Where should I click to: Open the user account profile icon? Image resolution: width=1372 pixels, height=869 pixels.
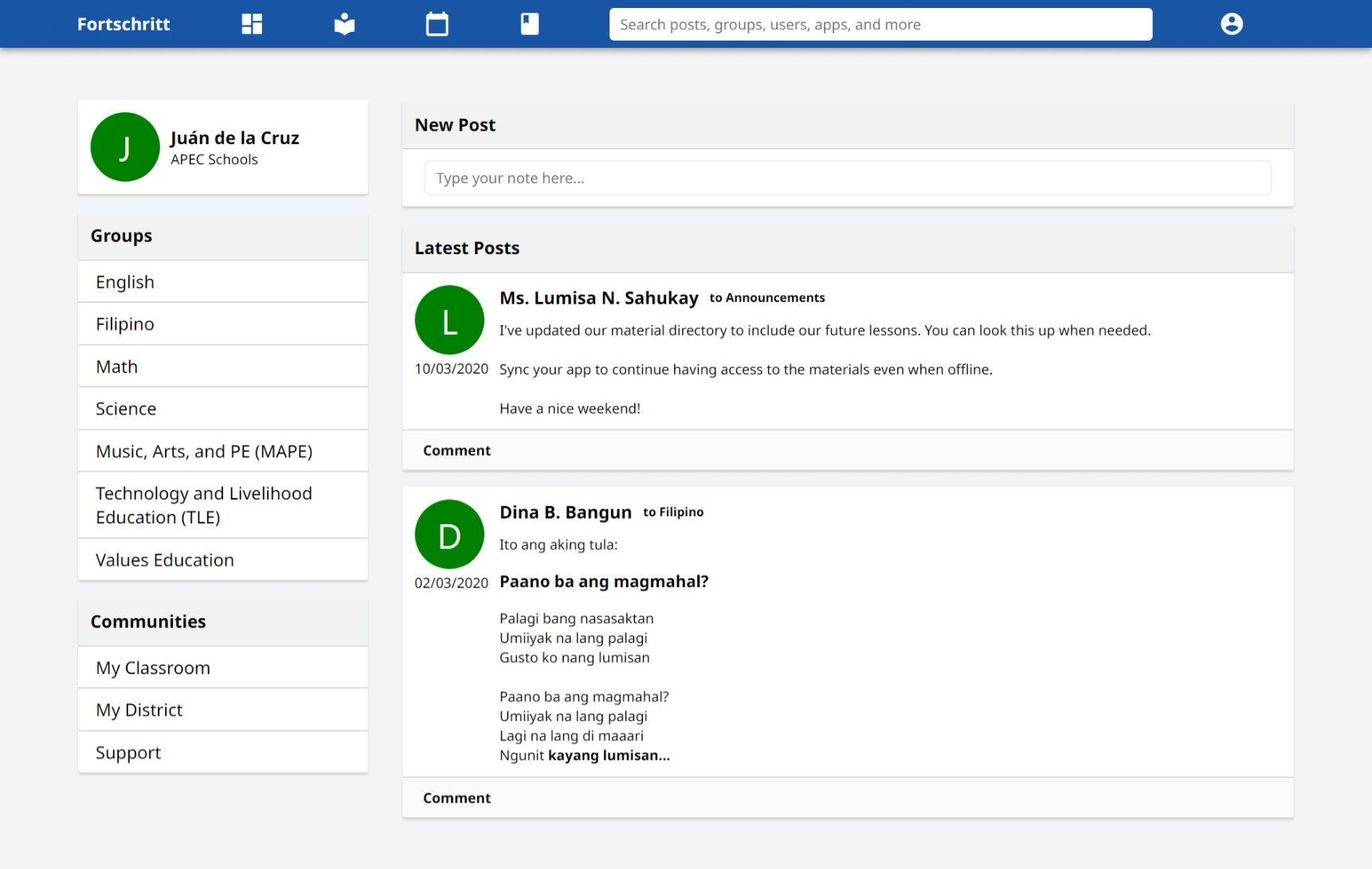[x=1231, y=24]
